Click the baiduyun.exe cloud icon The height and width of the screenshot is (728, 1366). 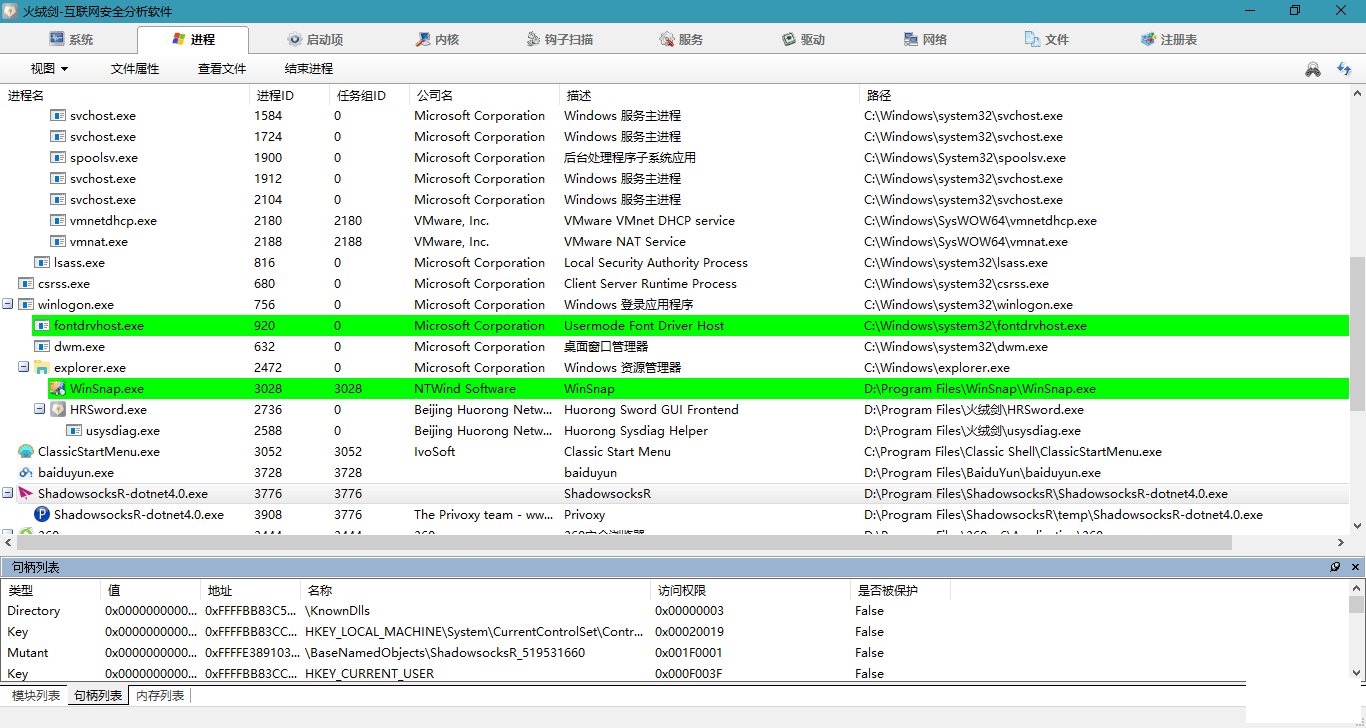coord(26,473)
